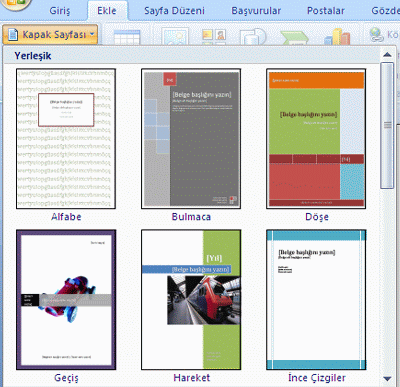Go to the Postalar tab
Viewport: 400px width, 387px height.
click(x=326, y=11)
